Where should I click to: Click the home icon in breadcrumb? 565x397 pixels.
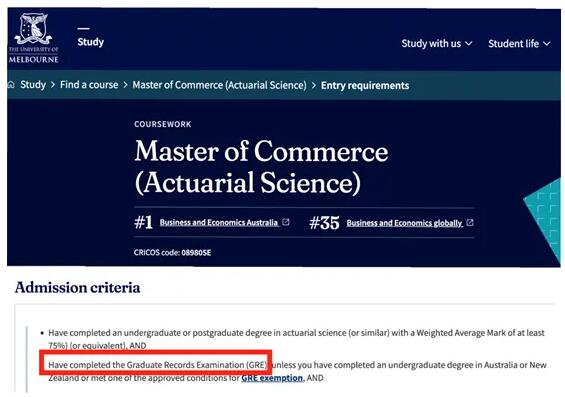click(11, 85)
